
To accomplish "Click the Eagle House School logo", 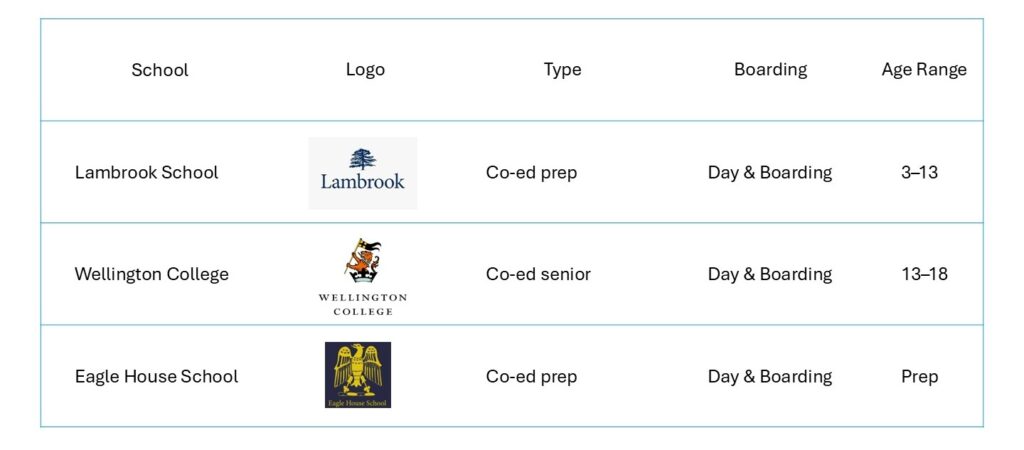I will tap(358, 375).
